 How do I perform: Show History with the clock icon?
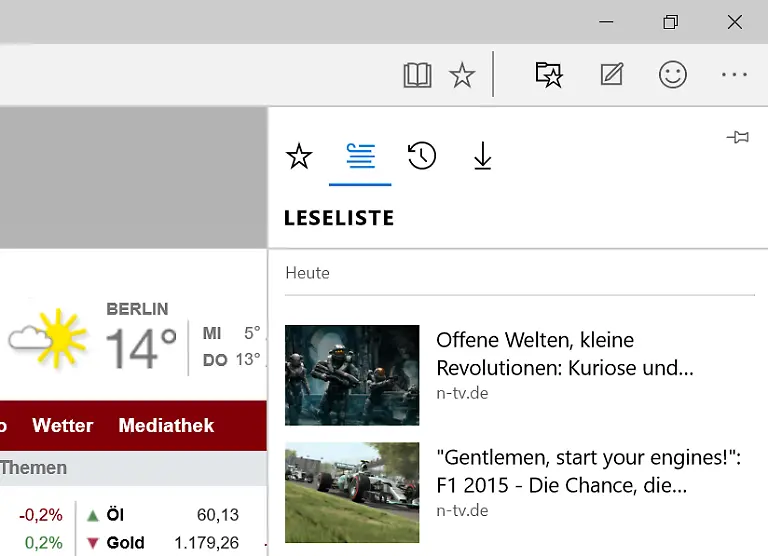[422, 156]
